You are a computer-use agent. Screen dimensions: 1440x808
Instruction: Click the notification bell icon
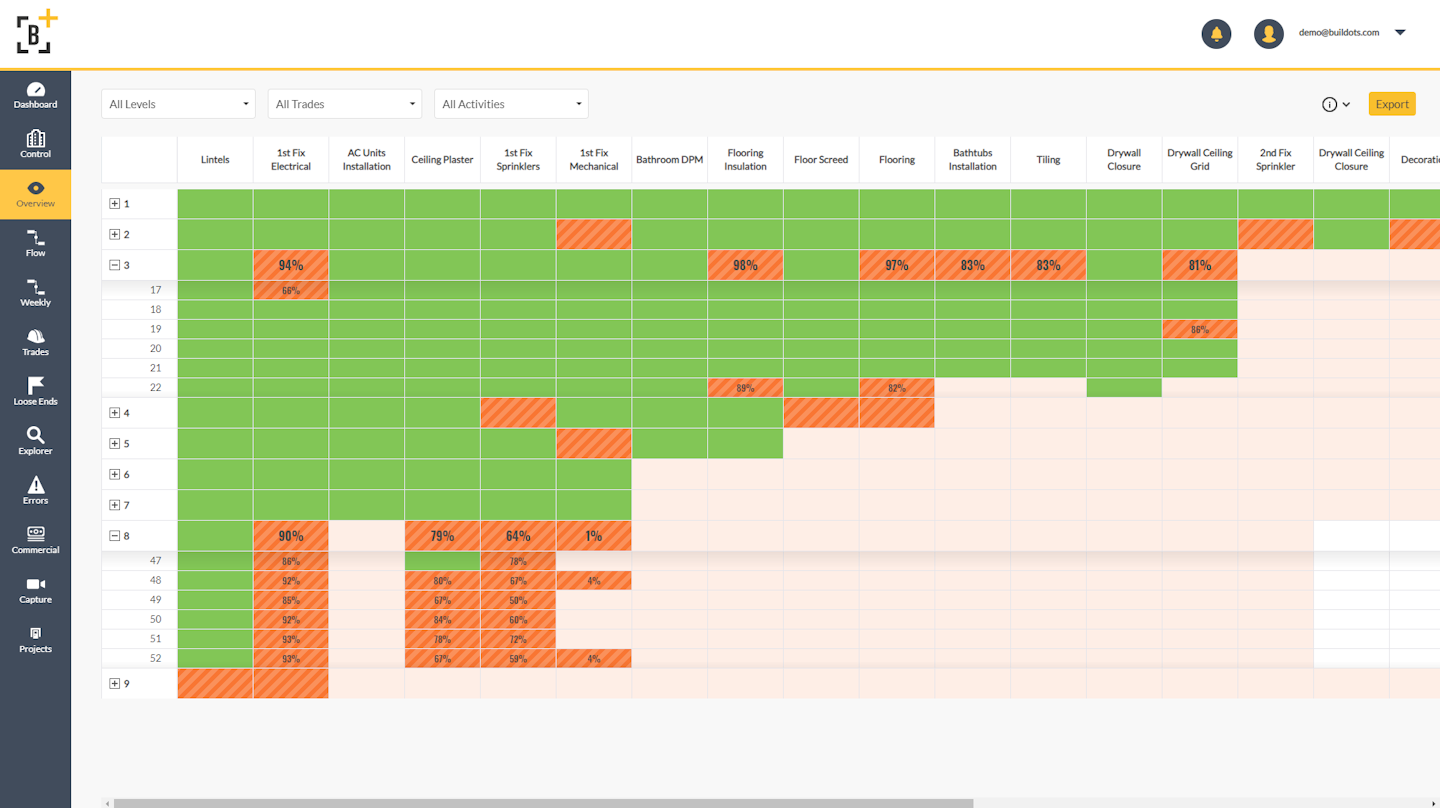coord(1216,33)
